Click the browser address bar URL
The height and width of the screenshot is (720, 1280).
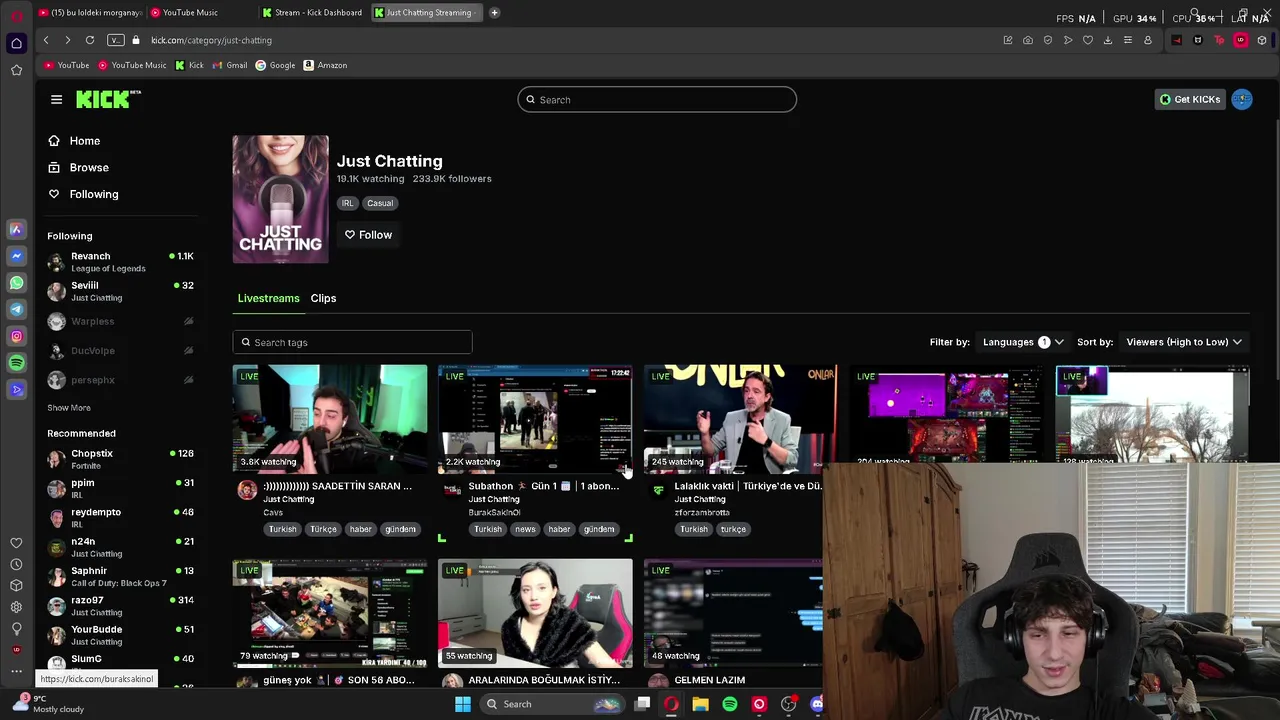212,40
